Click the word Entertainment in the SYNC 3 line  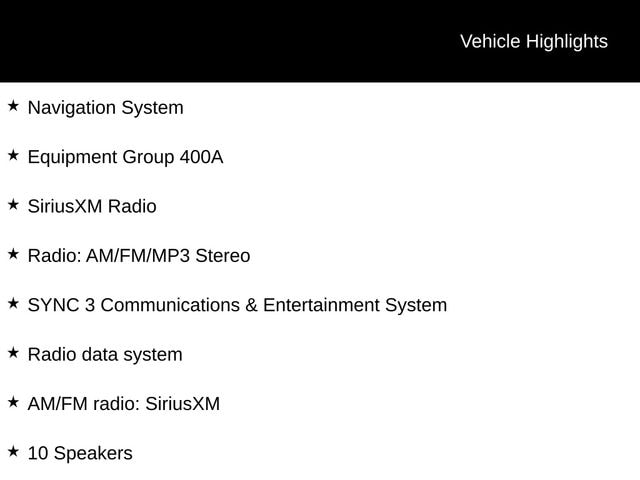[321, 305]
